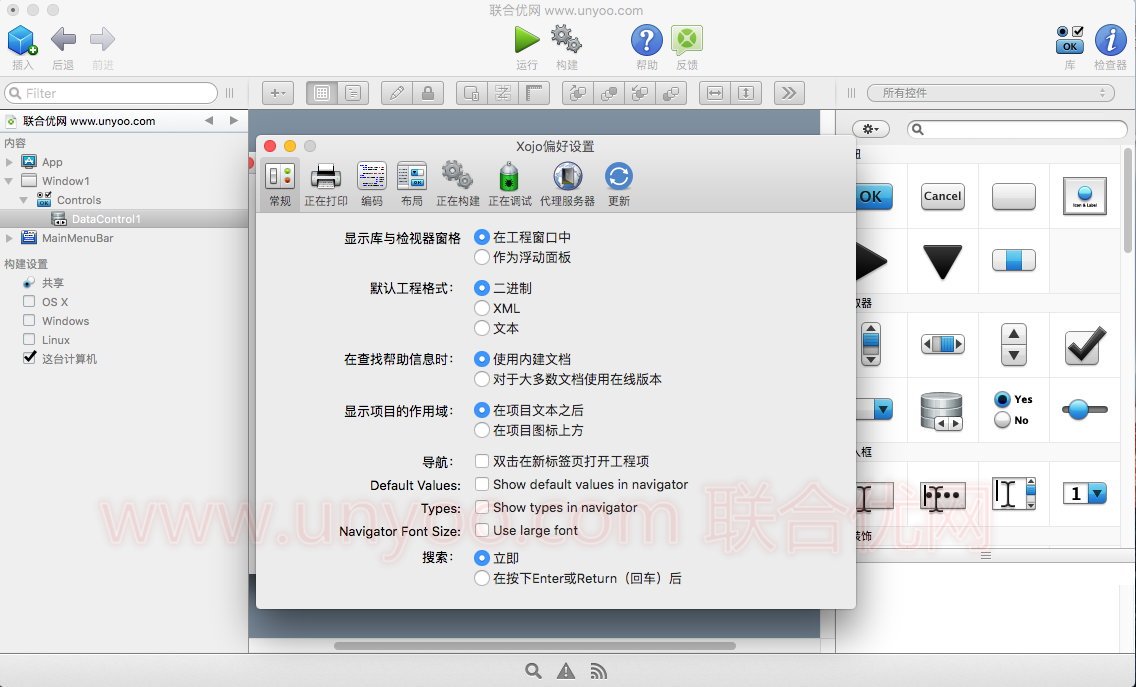The height and width of the screenshot is (687, 1136).
Task: Open the 代理服务器 proxy preferences tab
Action: [x=567, y=184]
